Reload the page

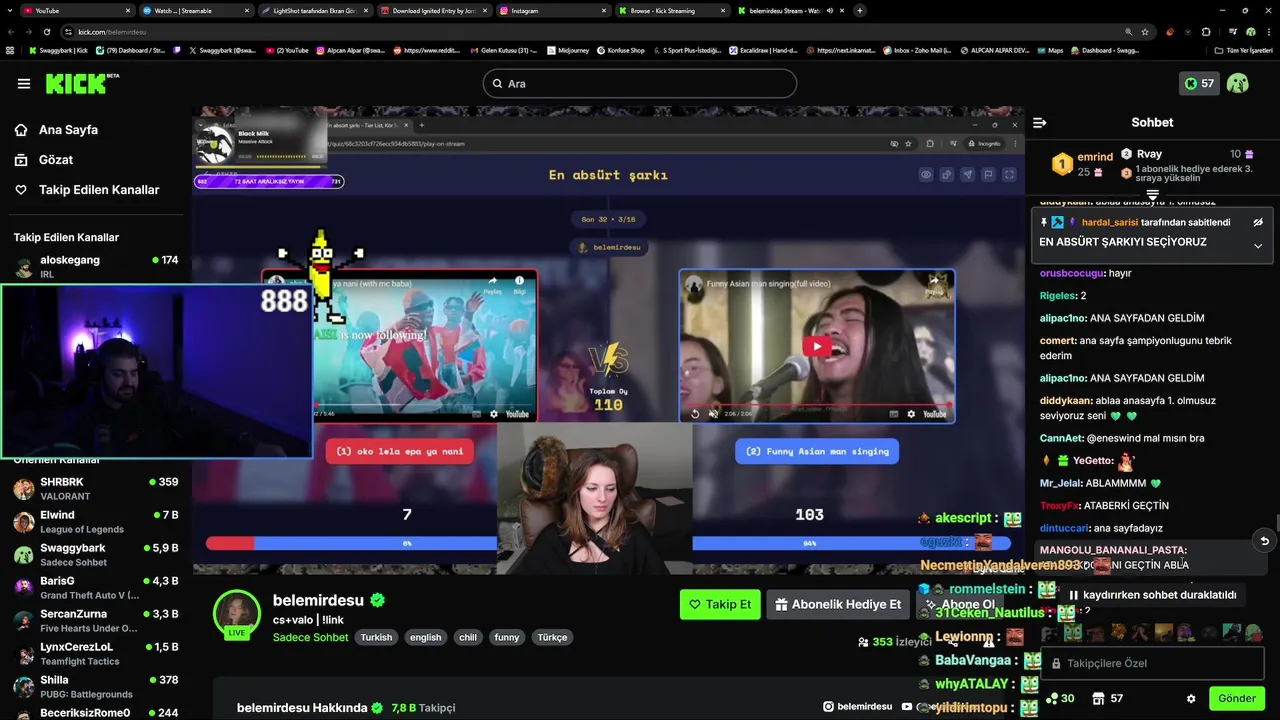pyautogui.click(x=46, y=32)
